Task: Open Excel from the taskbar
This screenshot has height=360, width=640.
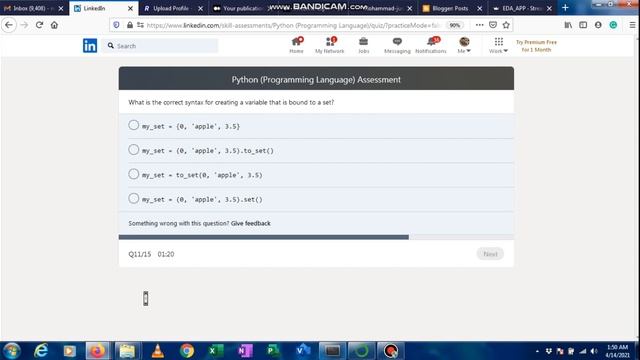Action: [x=215, y=351]
